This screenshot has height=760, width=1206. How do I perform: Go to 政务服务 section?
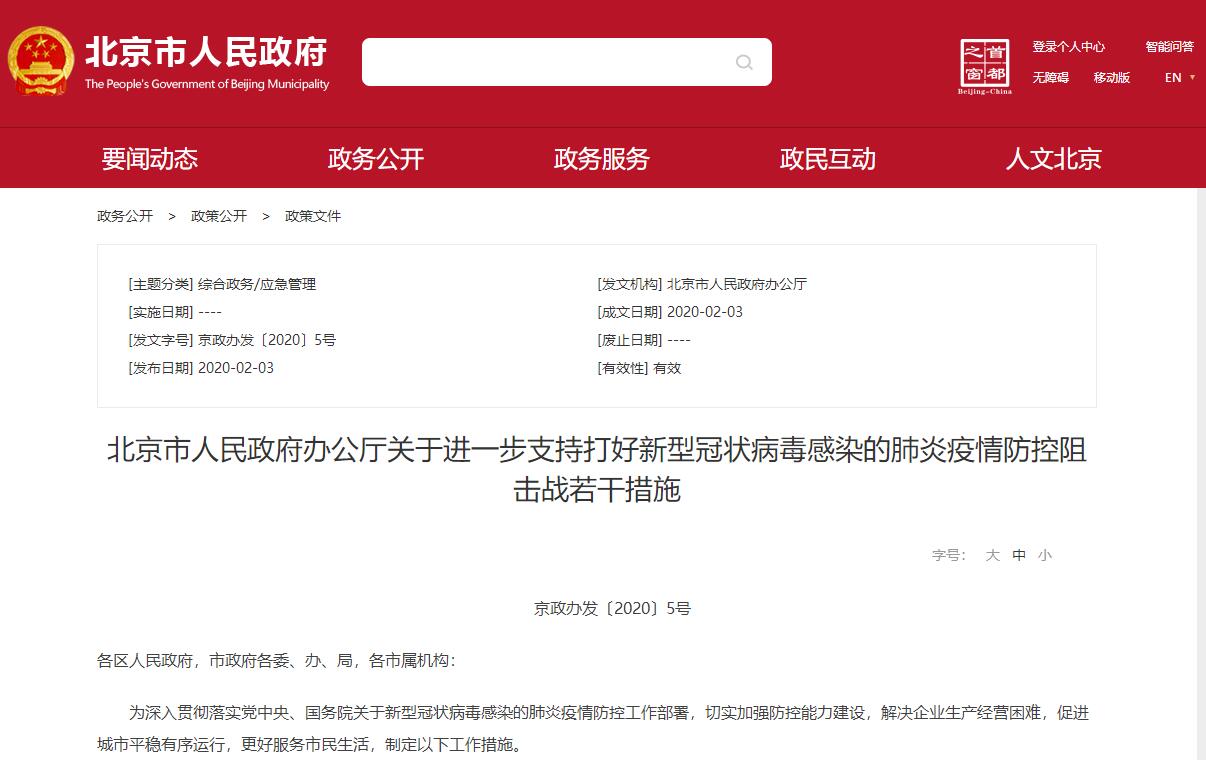(x=602, y=159)
